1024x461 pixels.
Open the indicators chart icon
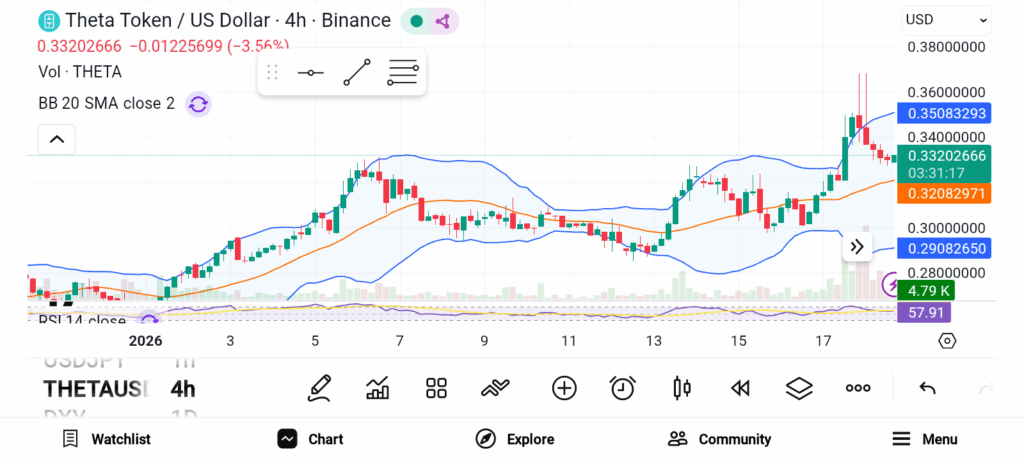[378, 388]
